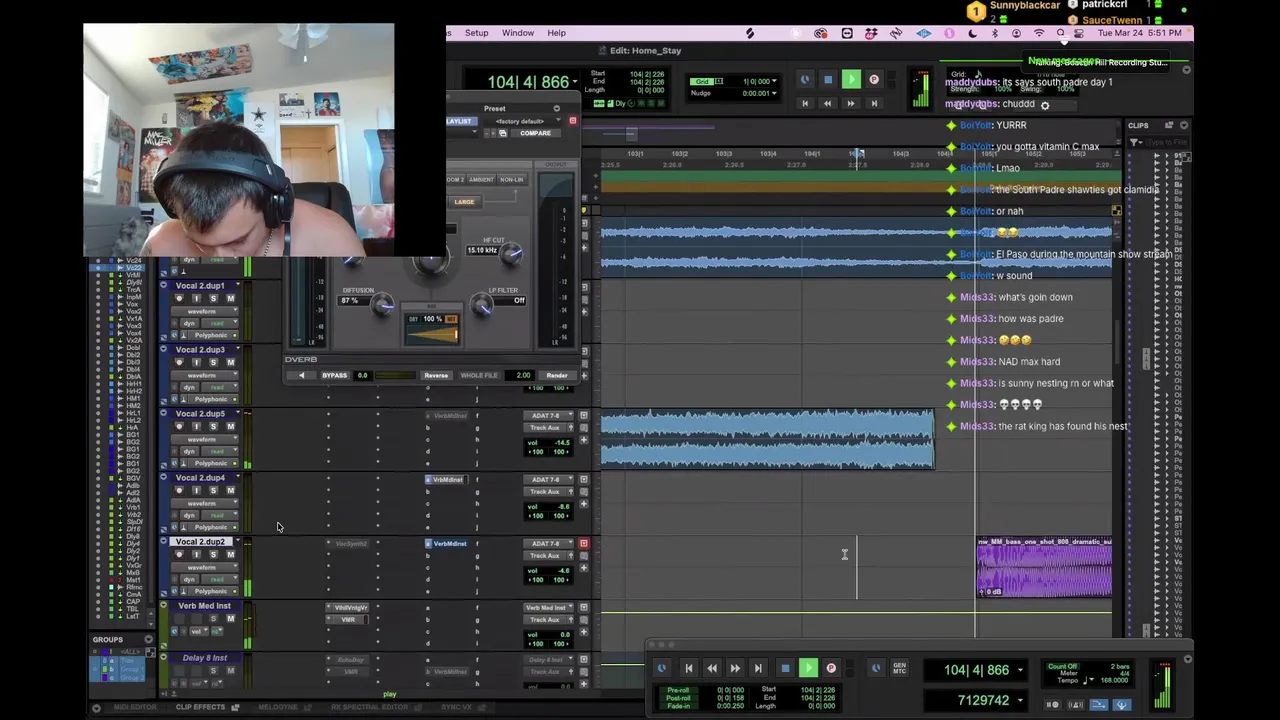Screen dimensions: 1280x720
Task: Open macOS Control Center icon
Action: [x=1081, y=33]
